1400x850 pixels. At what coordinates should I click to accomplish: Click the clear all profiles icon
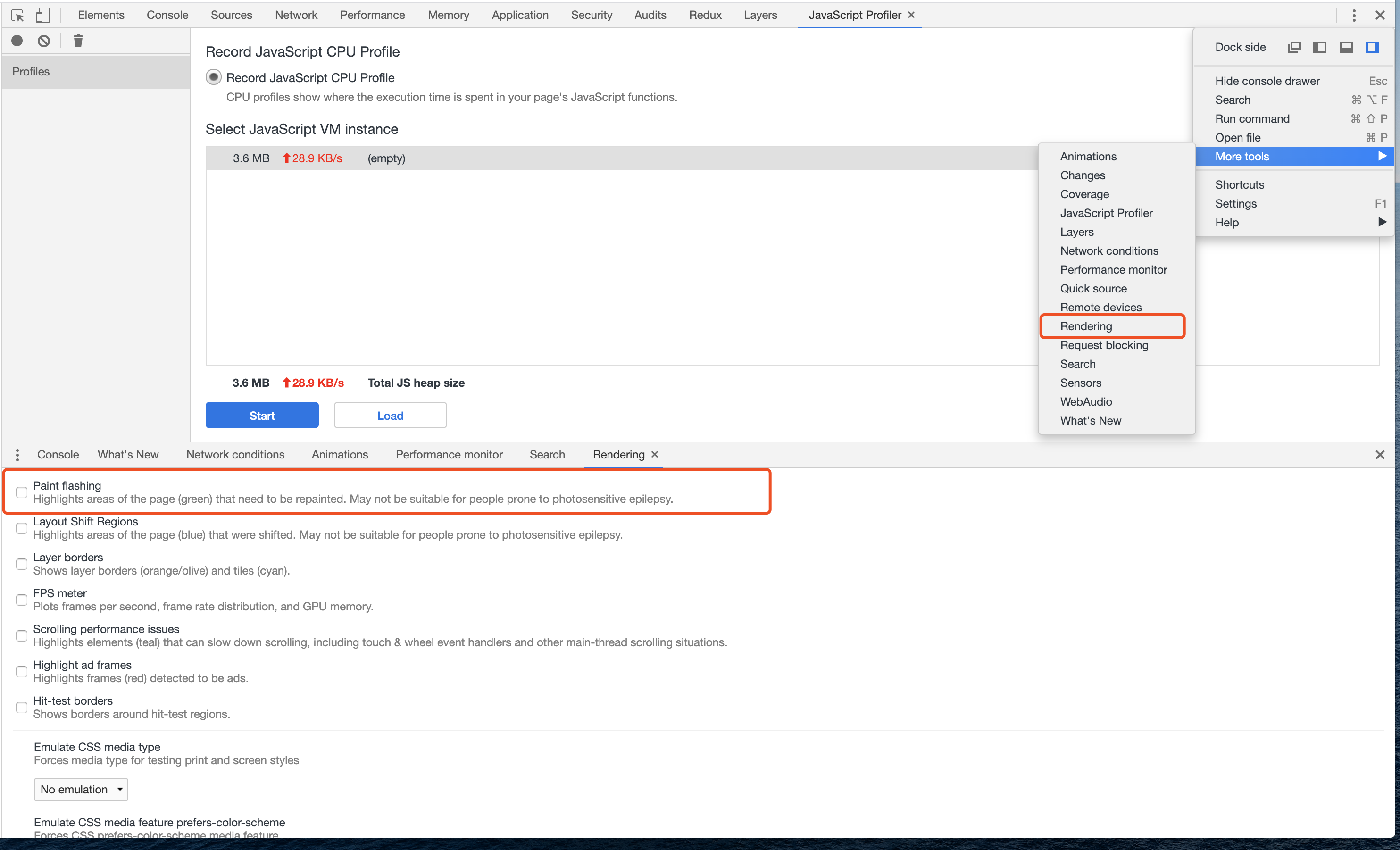[44, 41]
